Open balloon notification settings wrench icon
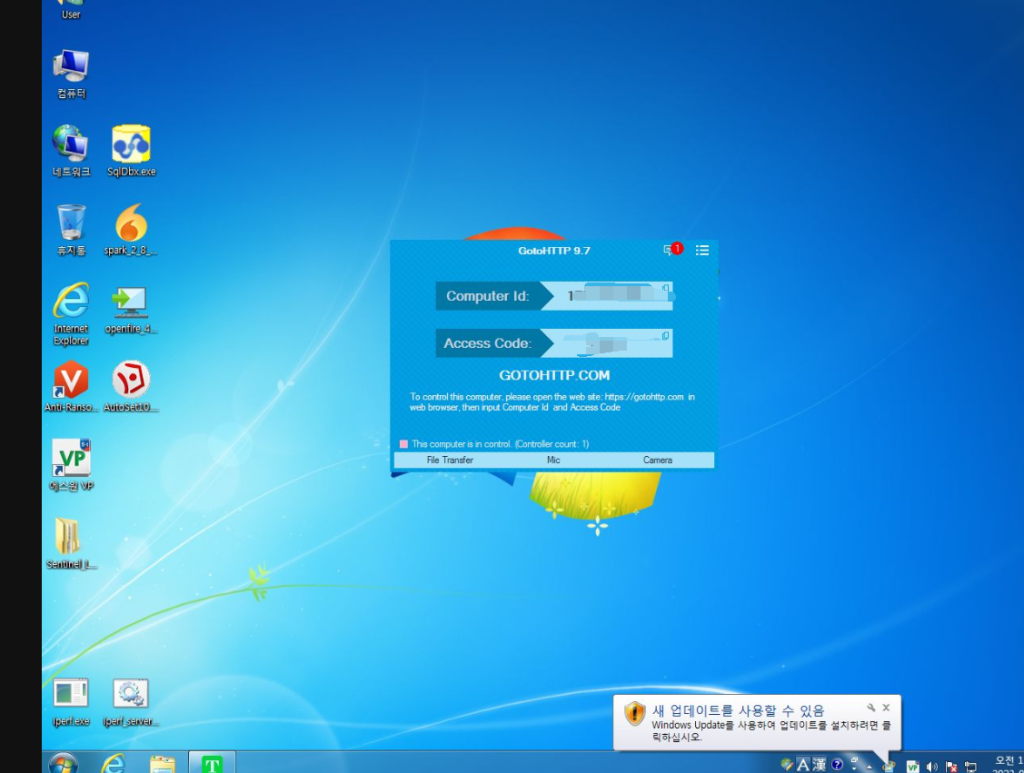Screen dimensions: 1024x773 (x=871, y=707)
